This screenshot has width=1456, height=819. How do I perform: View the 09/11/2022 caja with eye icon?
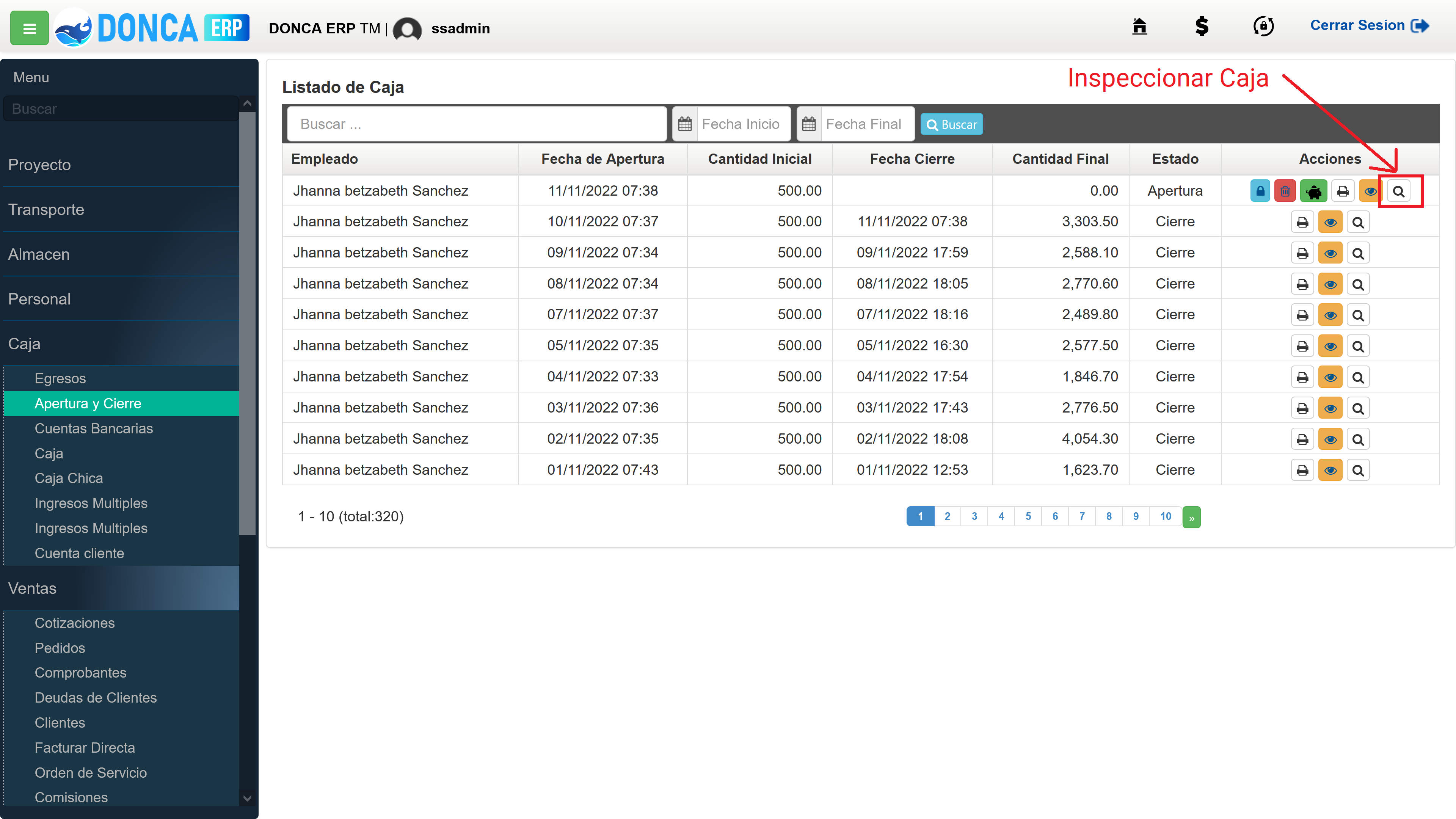pyautogui.click(x=1330, y=253)
